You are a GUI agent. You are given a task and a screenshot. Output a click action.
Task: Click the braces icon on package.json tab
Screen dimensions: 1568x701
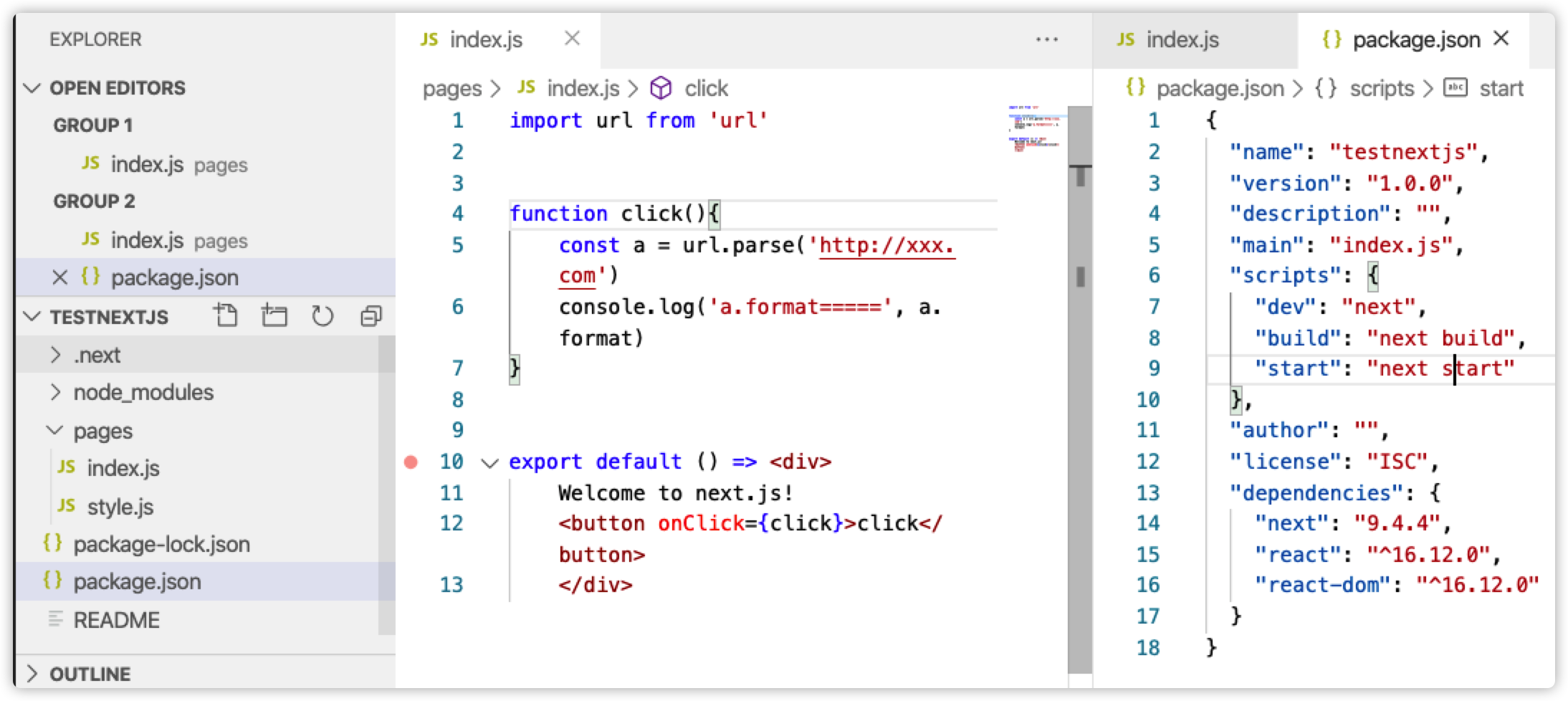1332,39
